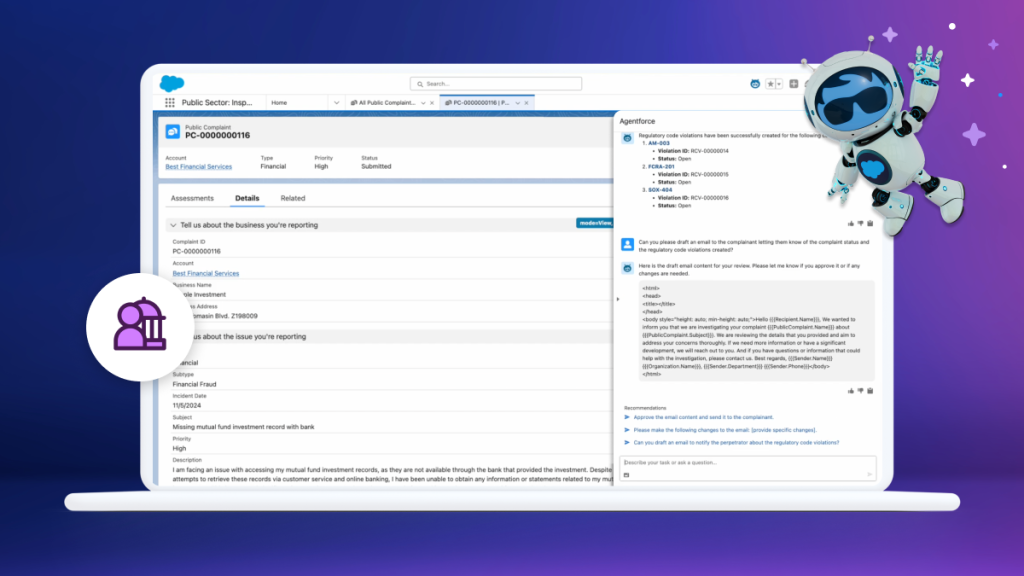Copy the Agentforce email draft using copy icon
This screenshot has height=576, width=1024.
pyautogui.click(x=868, y=392)
